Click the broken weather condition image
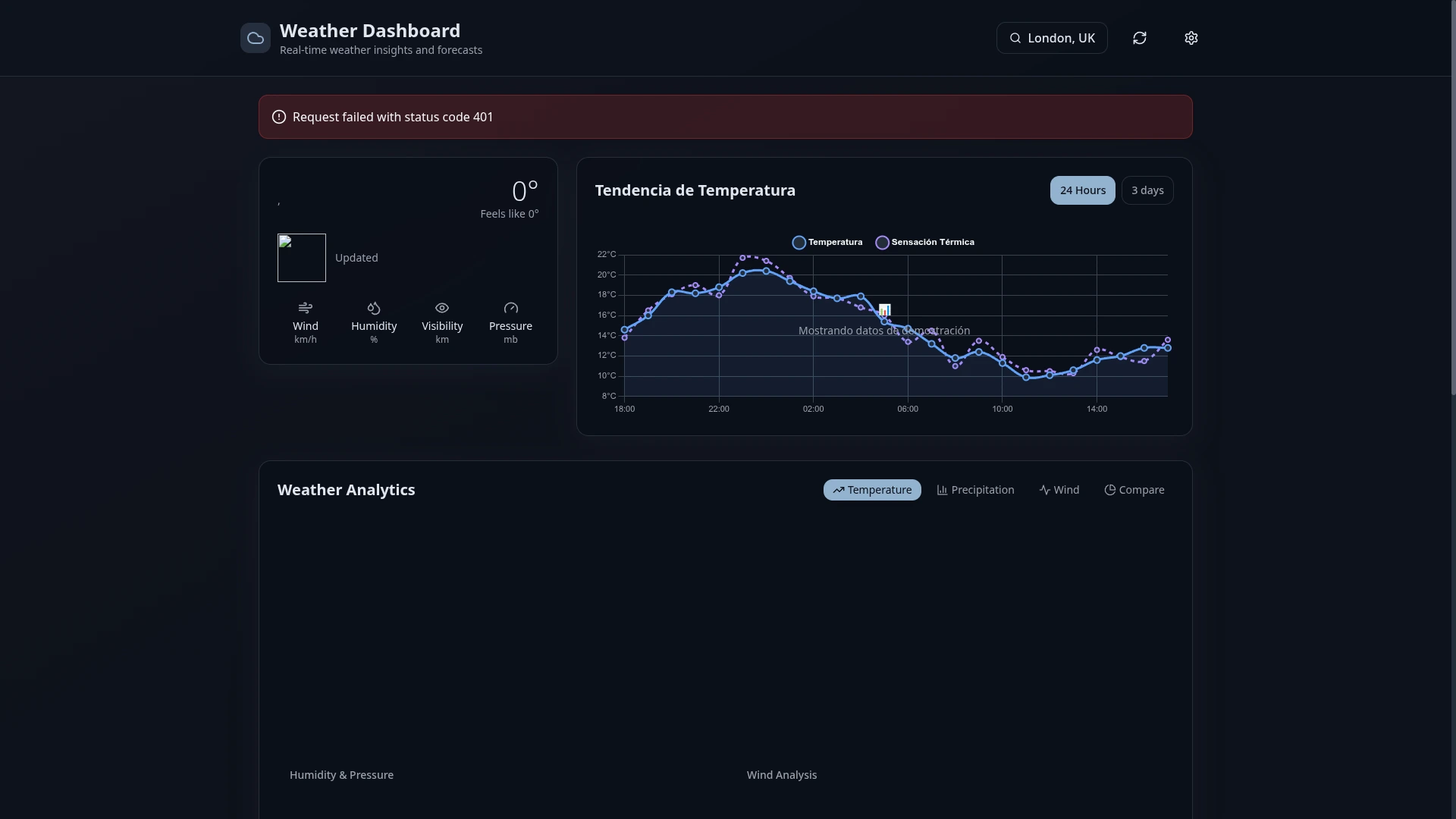This screenshot has width=1456, height=819. tap(302, 258)
